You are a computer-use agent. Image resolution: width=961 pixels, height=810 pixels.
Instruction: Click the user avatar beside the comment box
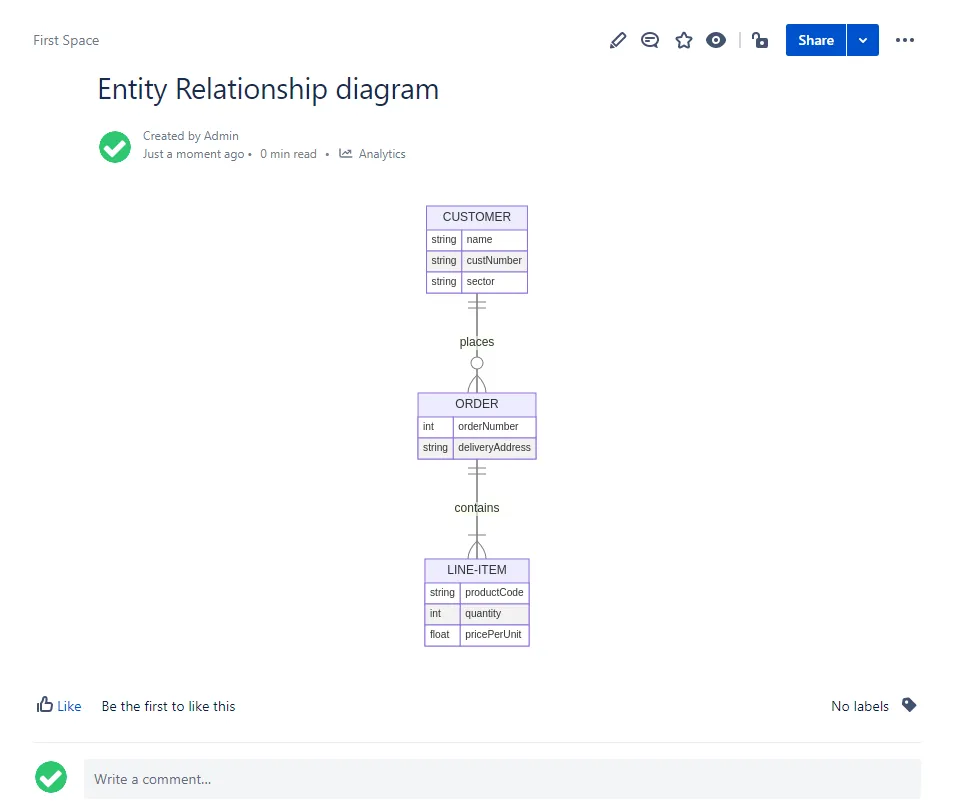click(x=51, y=777)
